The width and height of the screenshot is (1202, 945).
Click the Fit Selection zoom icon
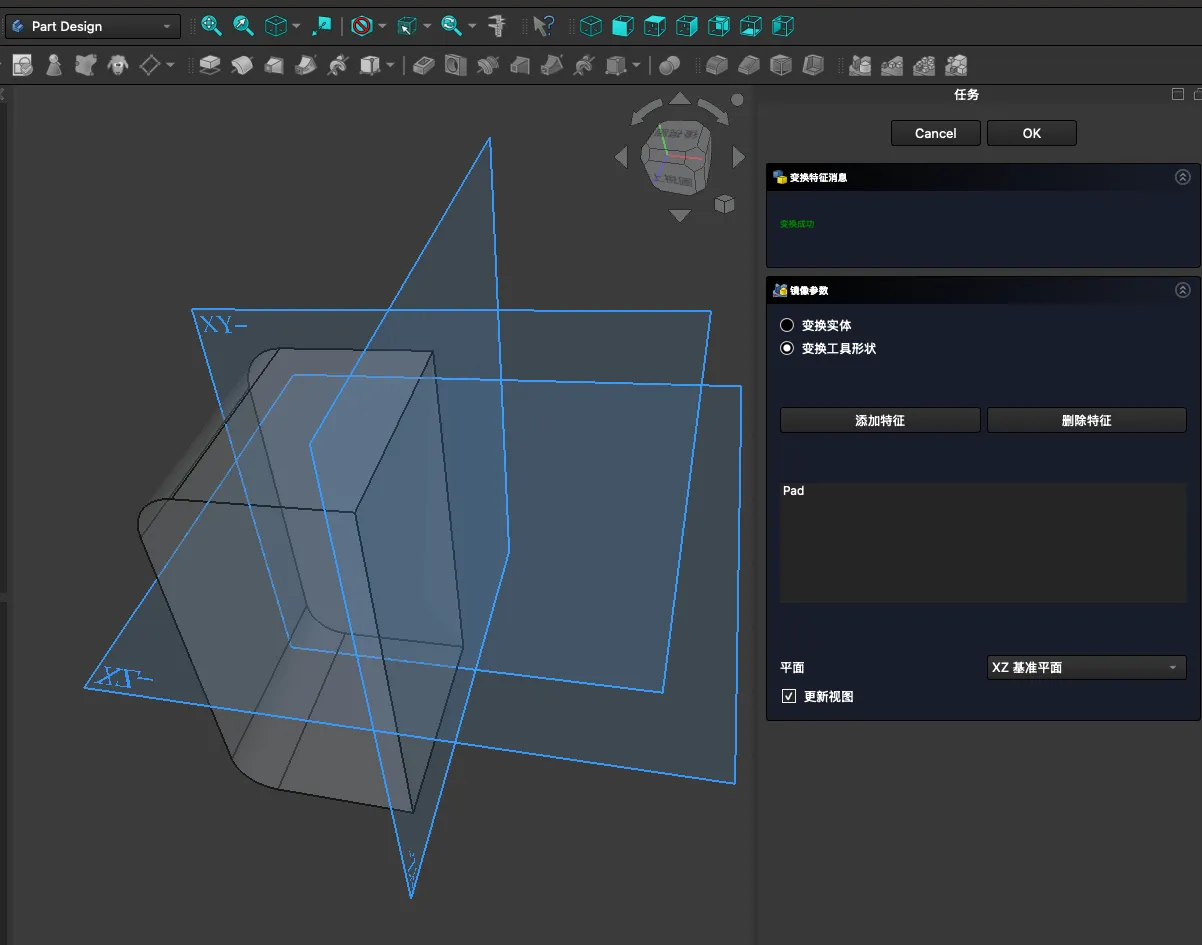pos(243,26)
